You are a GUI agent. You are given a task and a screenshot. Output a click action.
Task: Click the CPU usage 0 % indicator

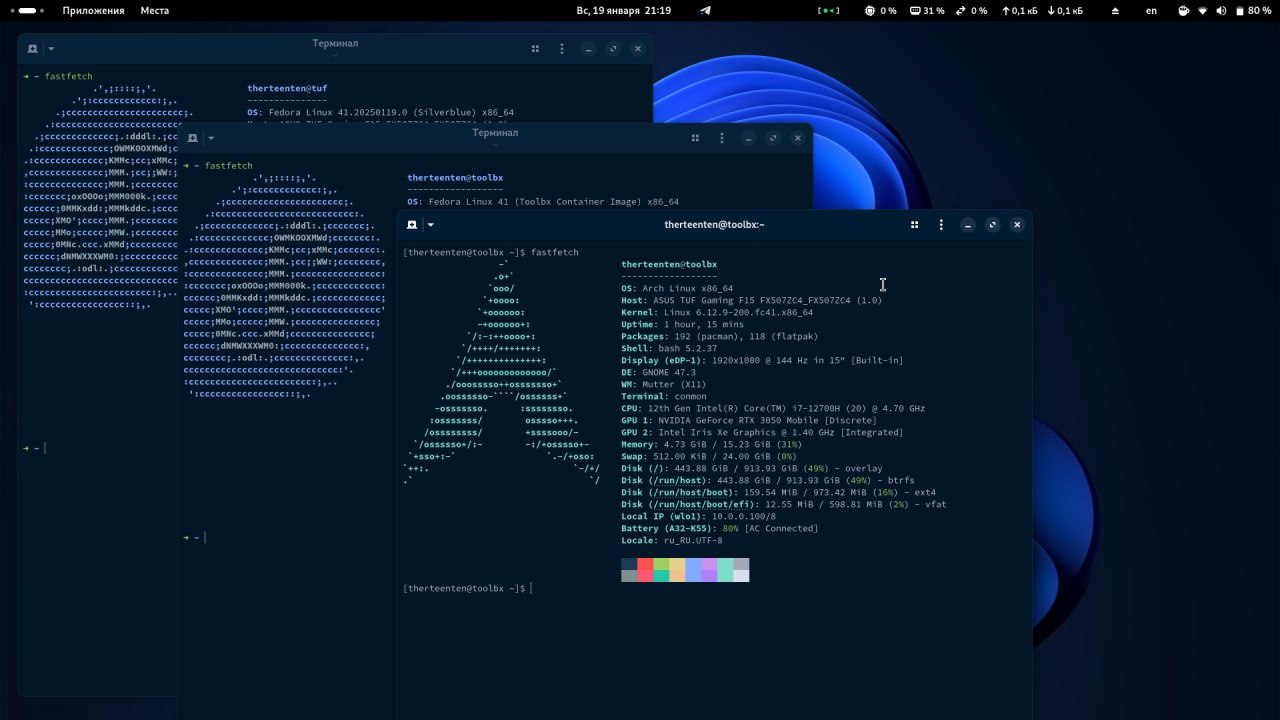881,10
